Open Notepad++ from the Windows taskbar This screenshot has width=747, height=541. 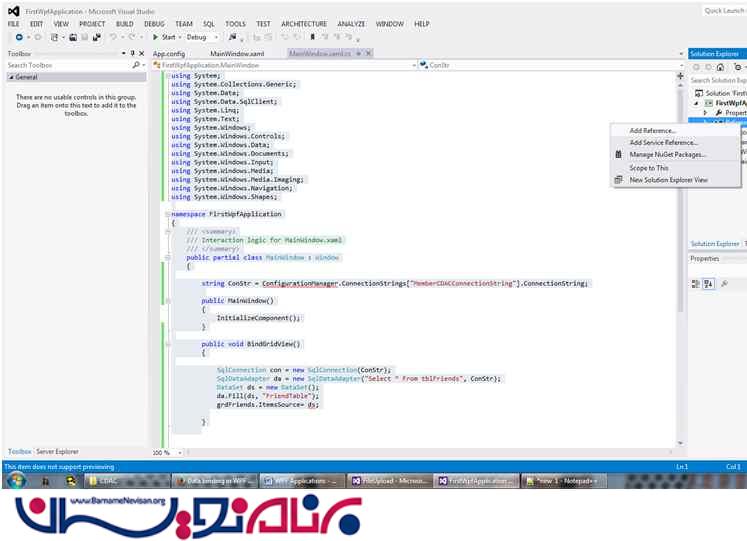coord(565,481)
